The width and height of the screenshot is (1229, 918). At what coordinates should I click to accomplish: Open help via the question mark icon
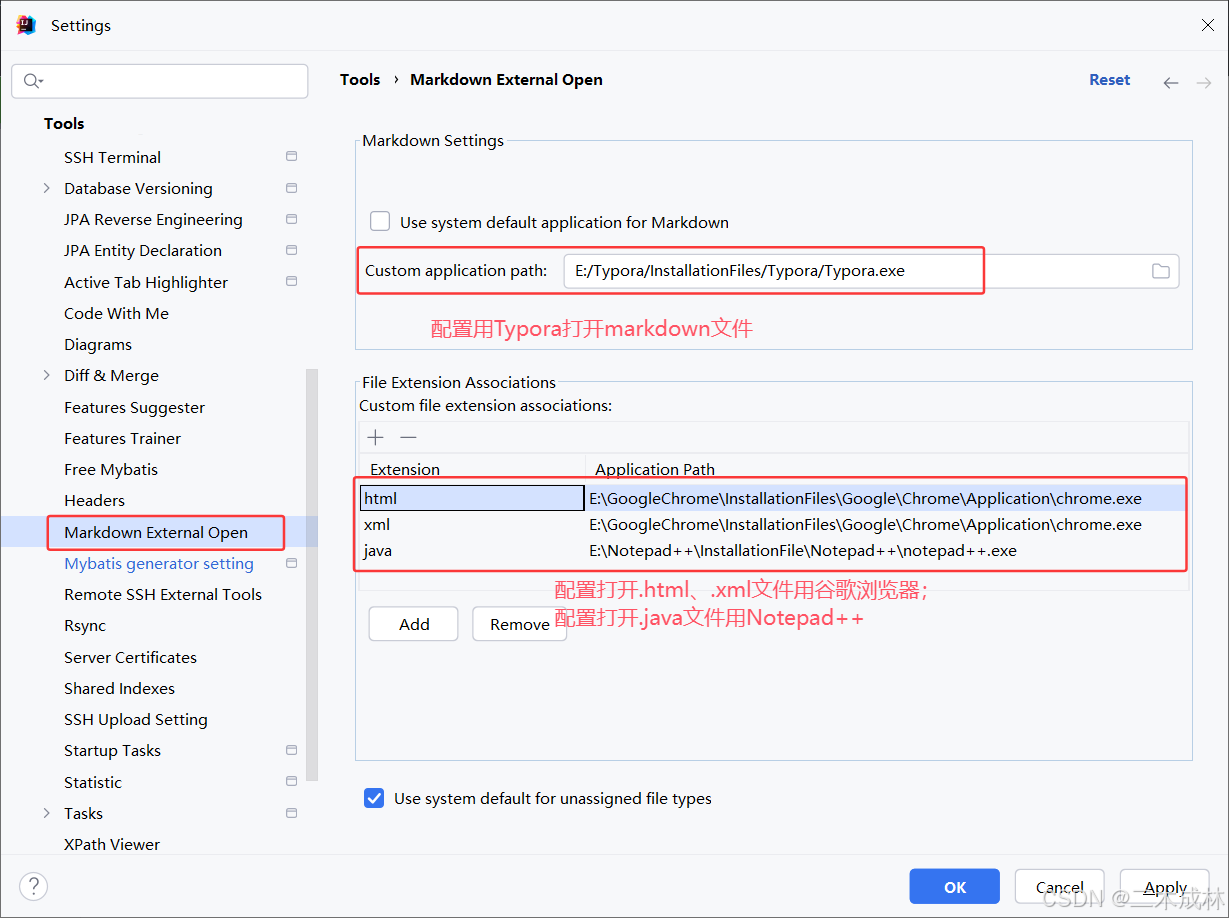point(33,886)
